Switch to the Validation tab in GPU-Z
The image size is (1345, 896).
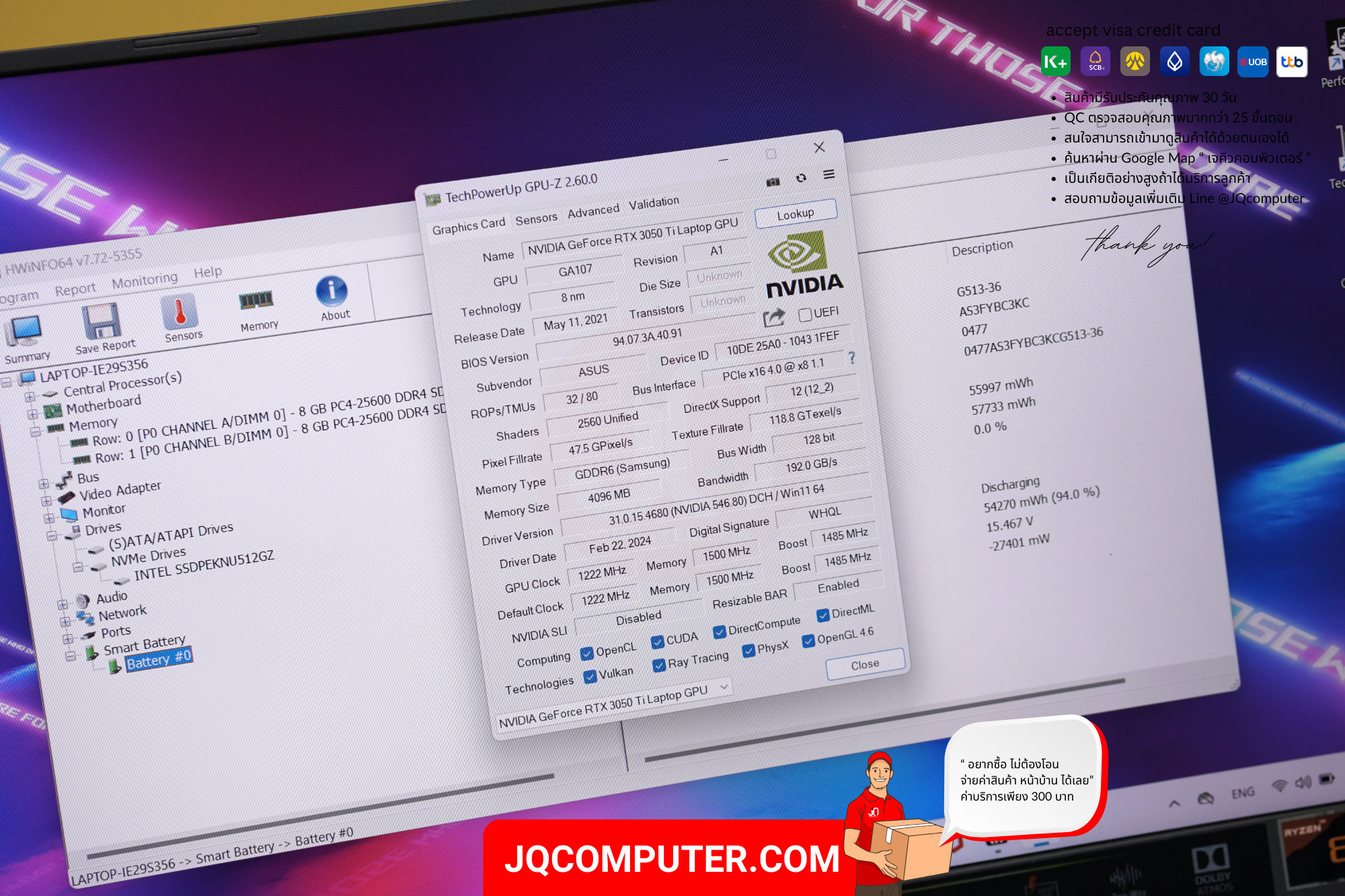[654, 202]
